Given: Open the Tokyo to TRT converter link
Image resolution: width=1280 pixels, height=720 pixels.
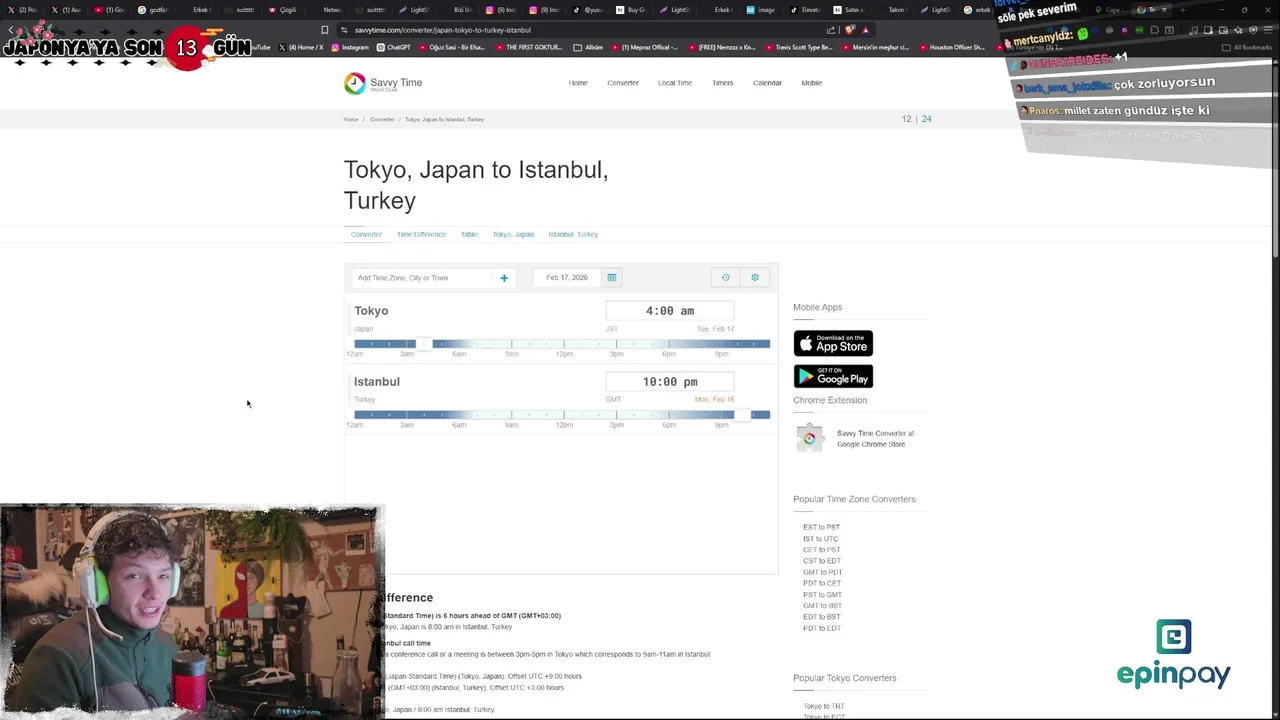Looking at the screenshot, I should pyautogui.click(x=823, y=707).
